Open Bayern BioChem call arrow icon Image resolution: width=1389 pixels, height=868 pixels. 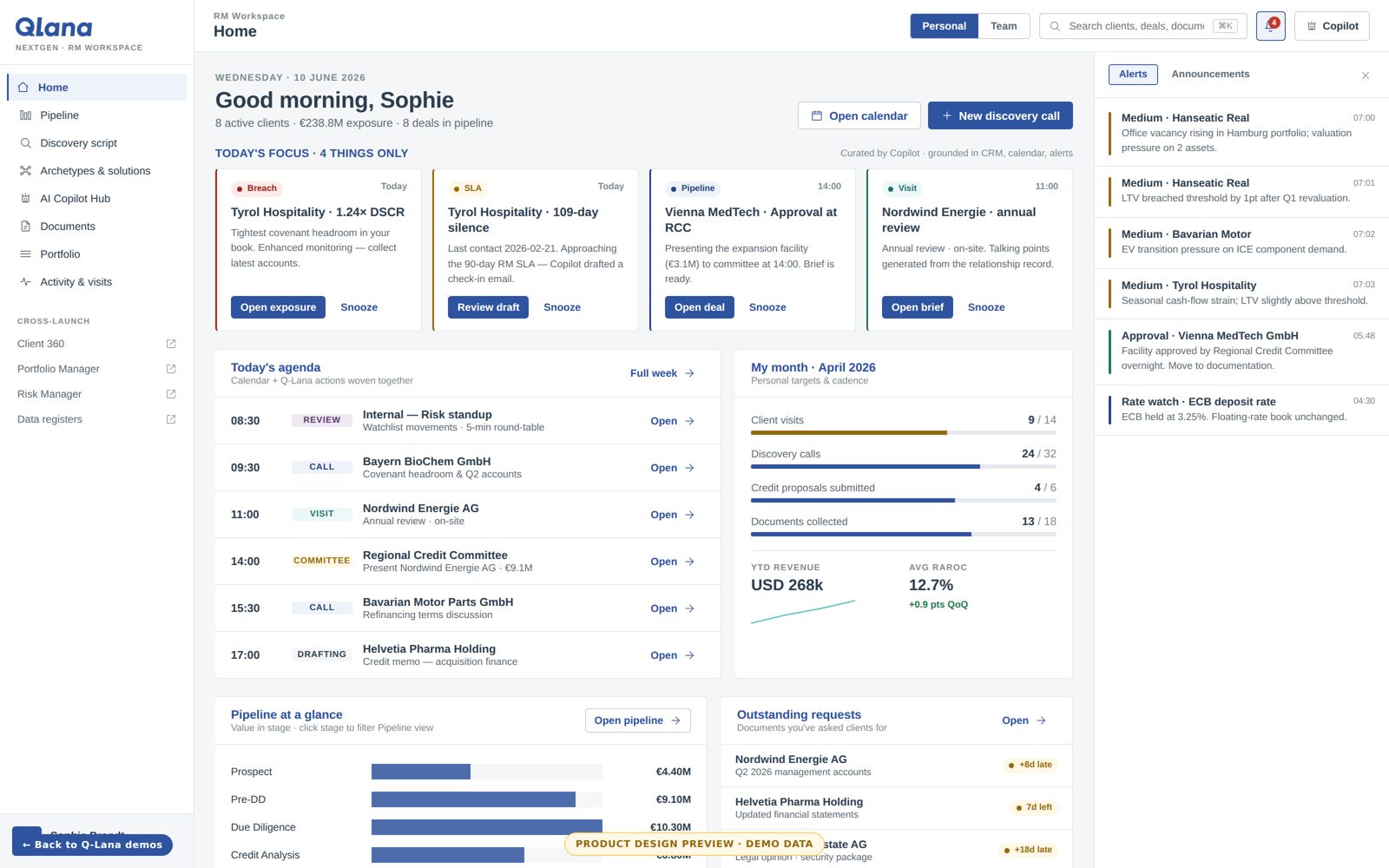click(690, 468)
